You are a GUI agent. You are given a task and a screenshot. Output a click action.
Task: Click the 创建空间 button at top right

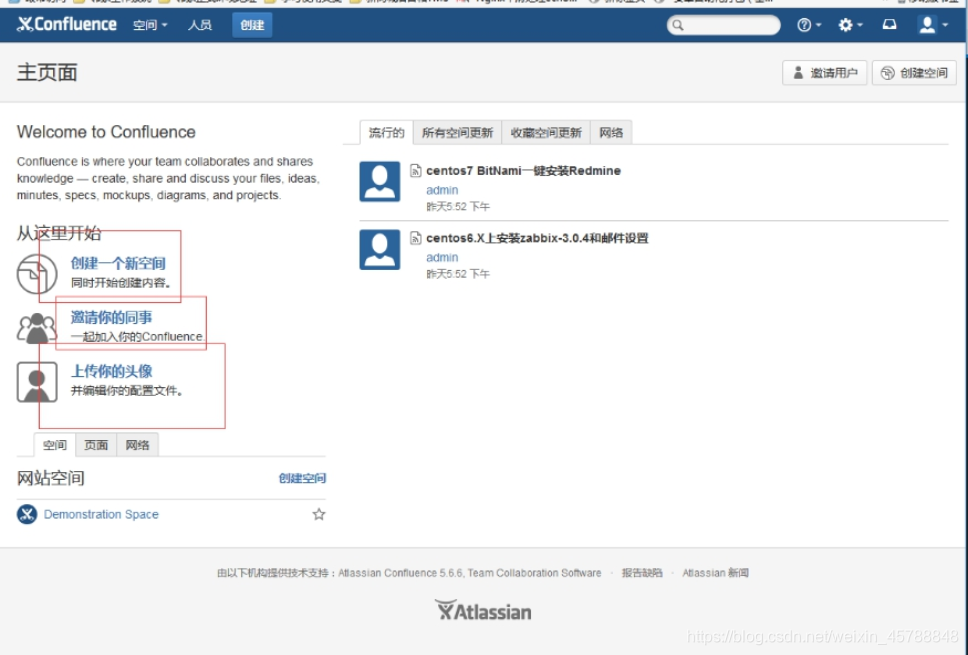coord(914,73)
